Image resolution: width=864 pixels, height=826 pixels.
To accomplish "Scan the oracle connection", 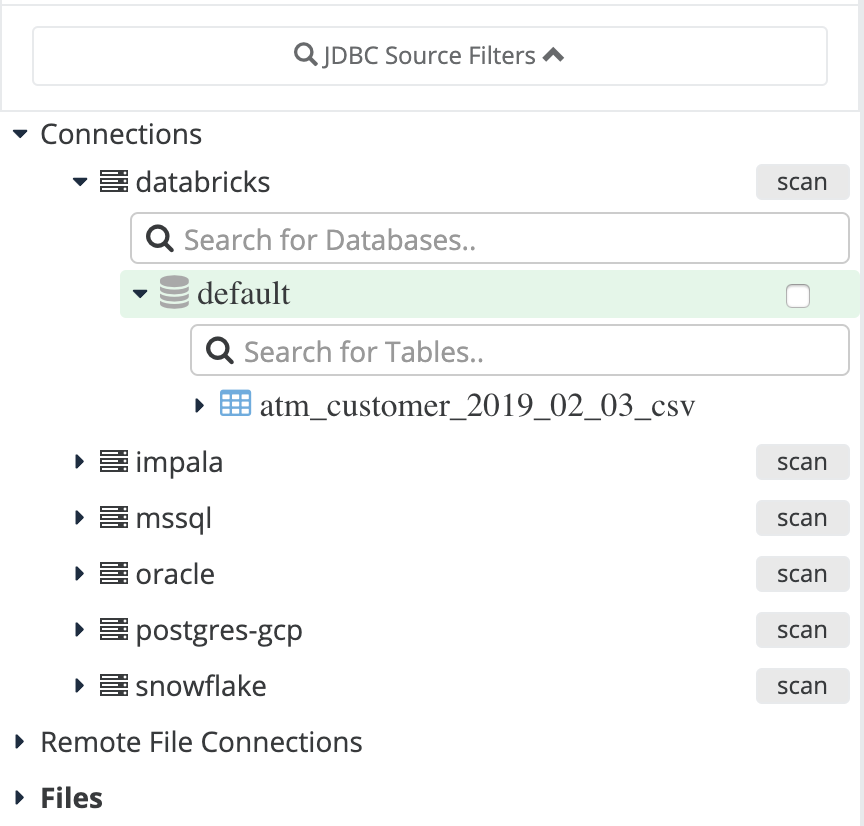I will coord(802,574).
